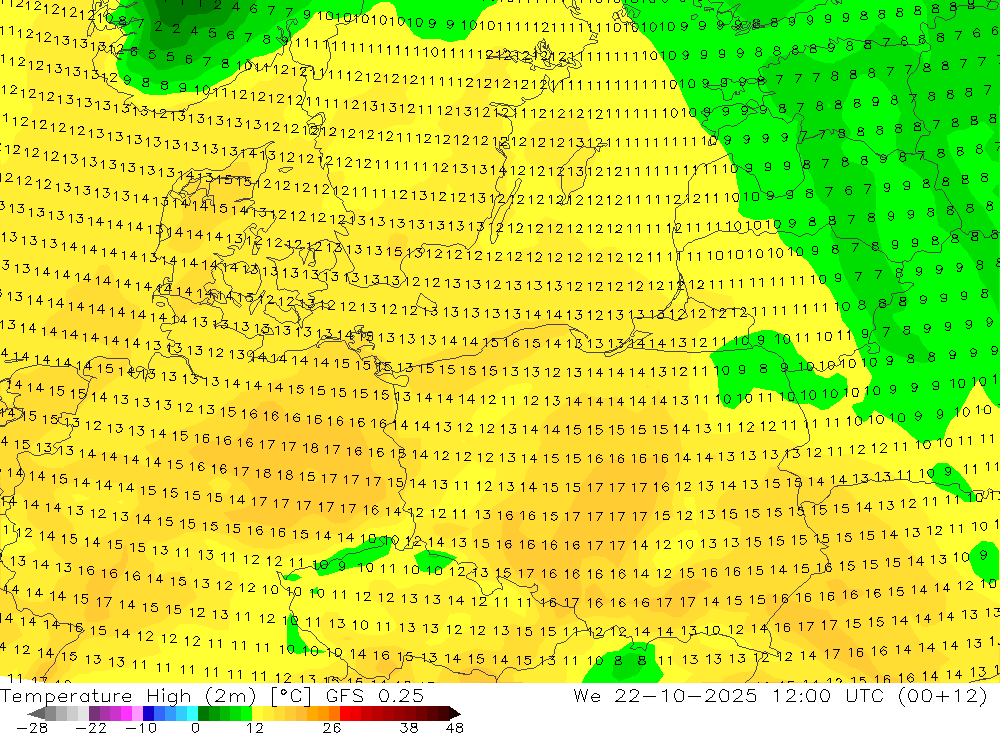The width and height of the screenshot is (1000, 733).
Task: Click the dark blue swatch in the legend
Action: coord(148,713)
